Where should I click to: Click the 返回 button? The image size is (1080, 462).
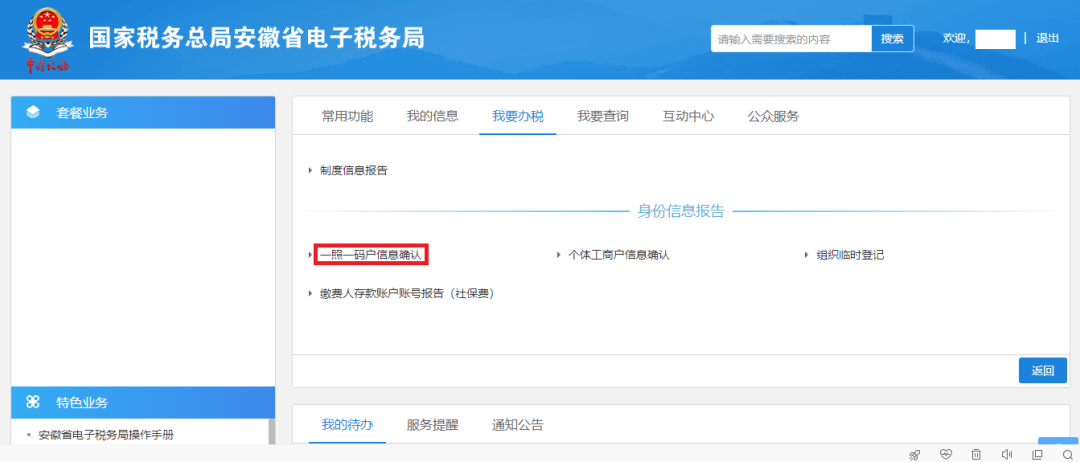(x=1043, y=370)
